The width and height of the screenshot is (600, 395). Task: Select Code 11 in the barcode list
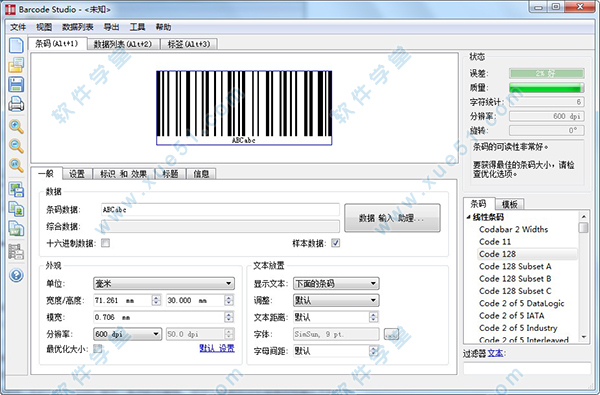pos(495,242)
